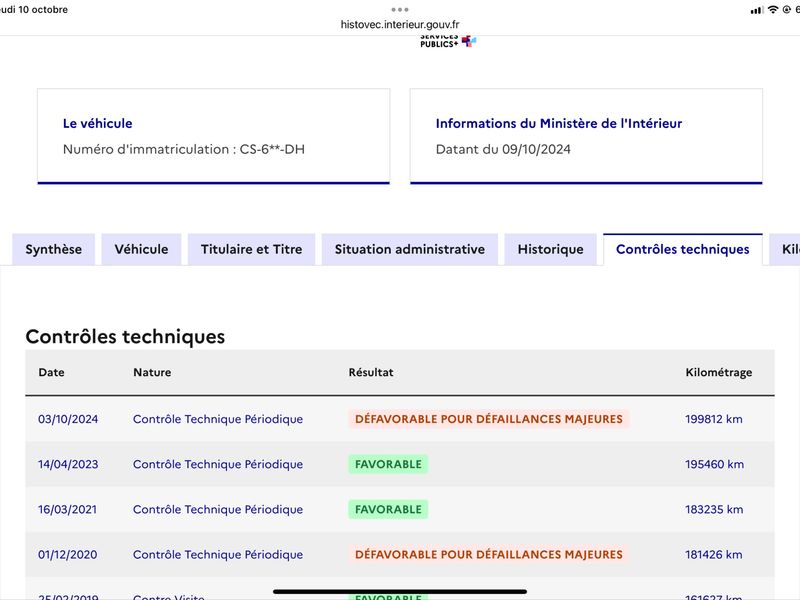The image size is (800, 600).
Task: Click the 183235 km mileage value
Action: [714, 510]
